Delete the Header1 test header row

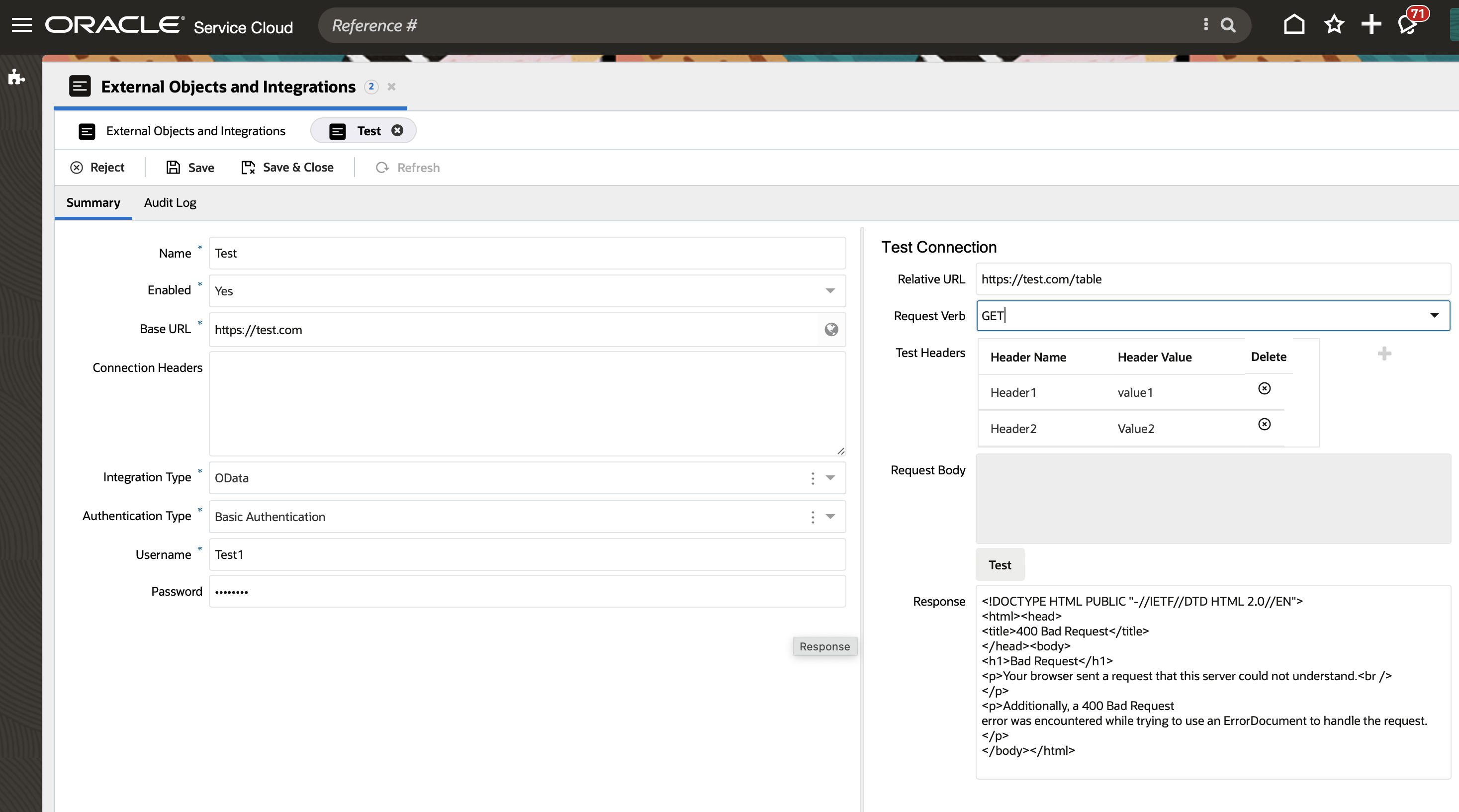click(x=1264, y=388)
